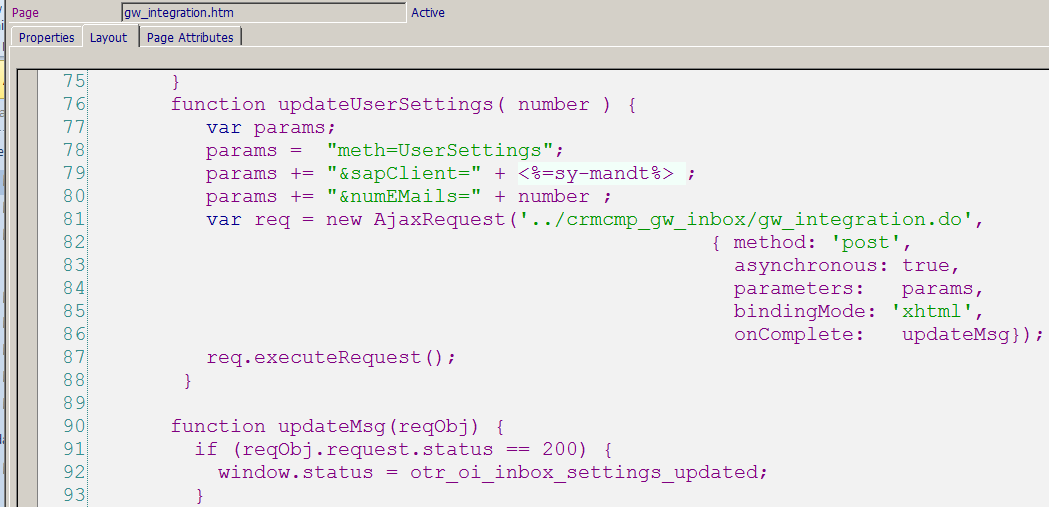This screenshot has height=507, width=1049.
Task: Click the AjaxRequest URL string
Action: click(x=747, y=219)
